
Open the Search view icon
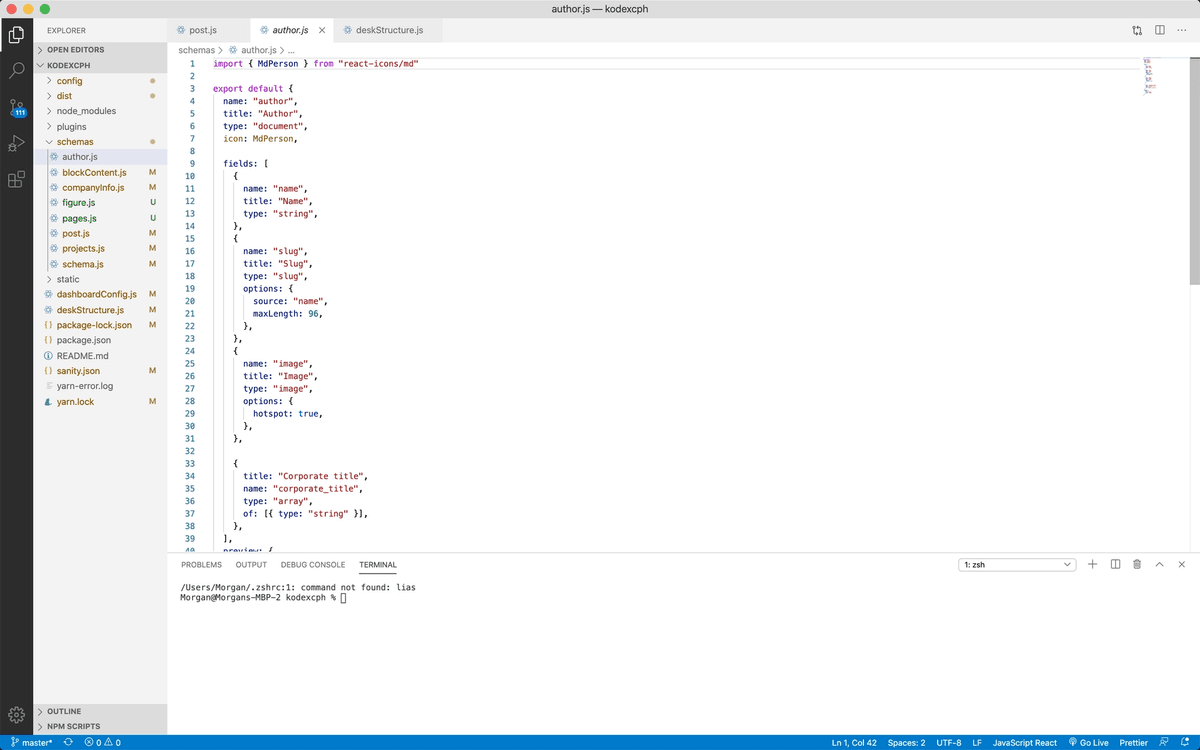point(16,71)
